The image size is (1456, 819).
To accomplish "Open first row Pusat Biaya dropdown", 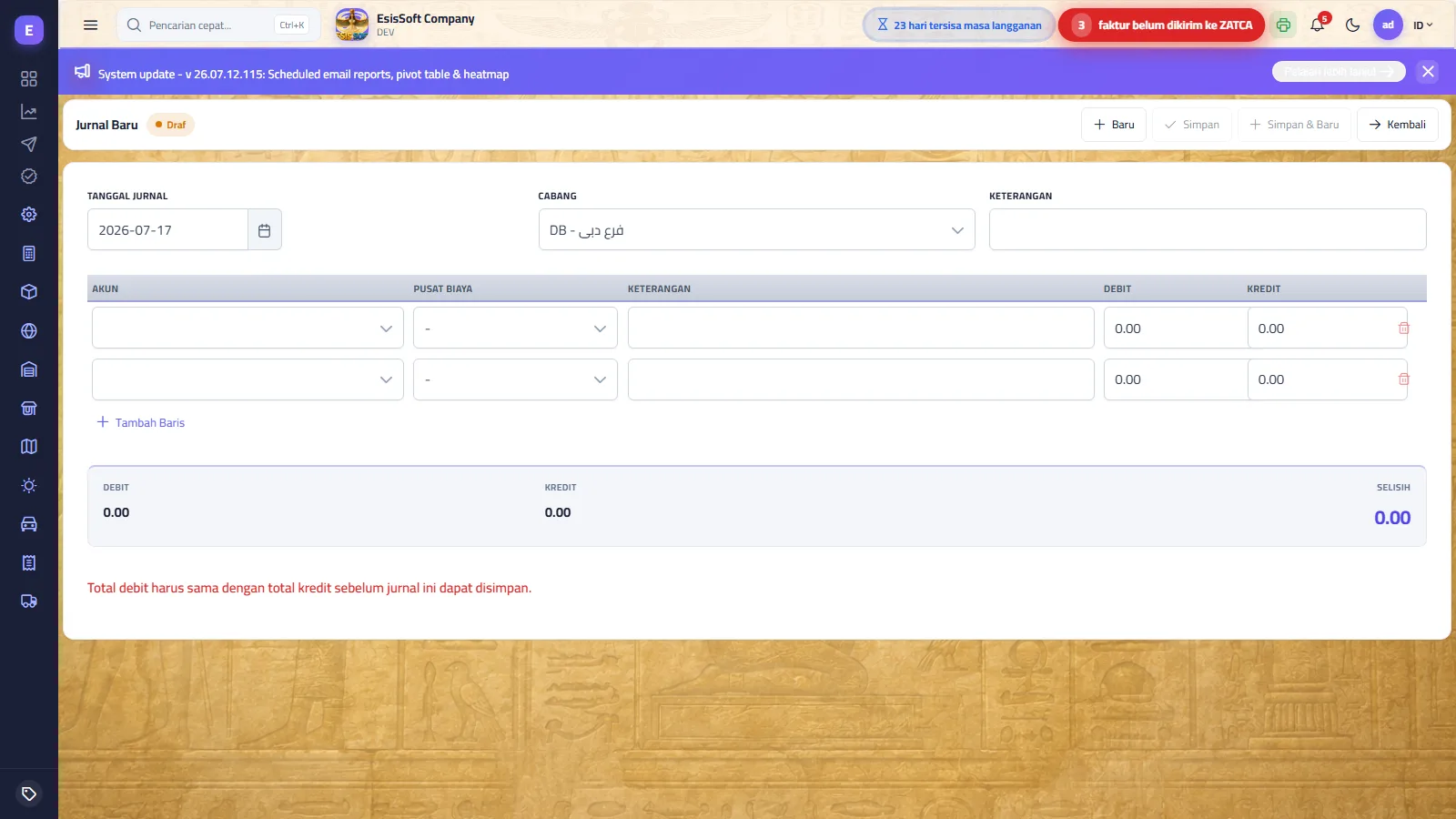I will coord(515,328).
